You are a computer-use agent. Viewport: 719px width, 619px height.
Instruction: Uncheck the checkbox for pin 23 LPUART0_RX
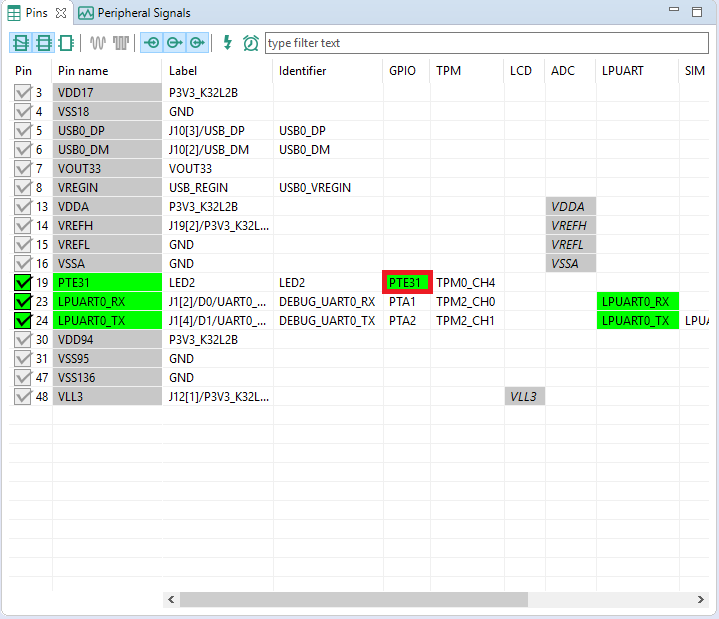[x=23, y=301]
